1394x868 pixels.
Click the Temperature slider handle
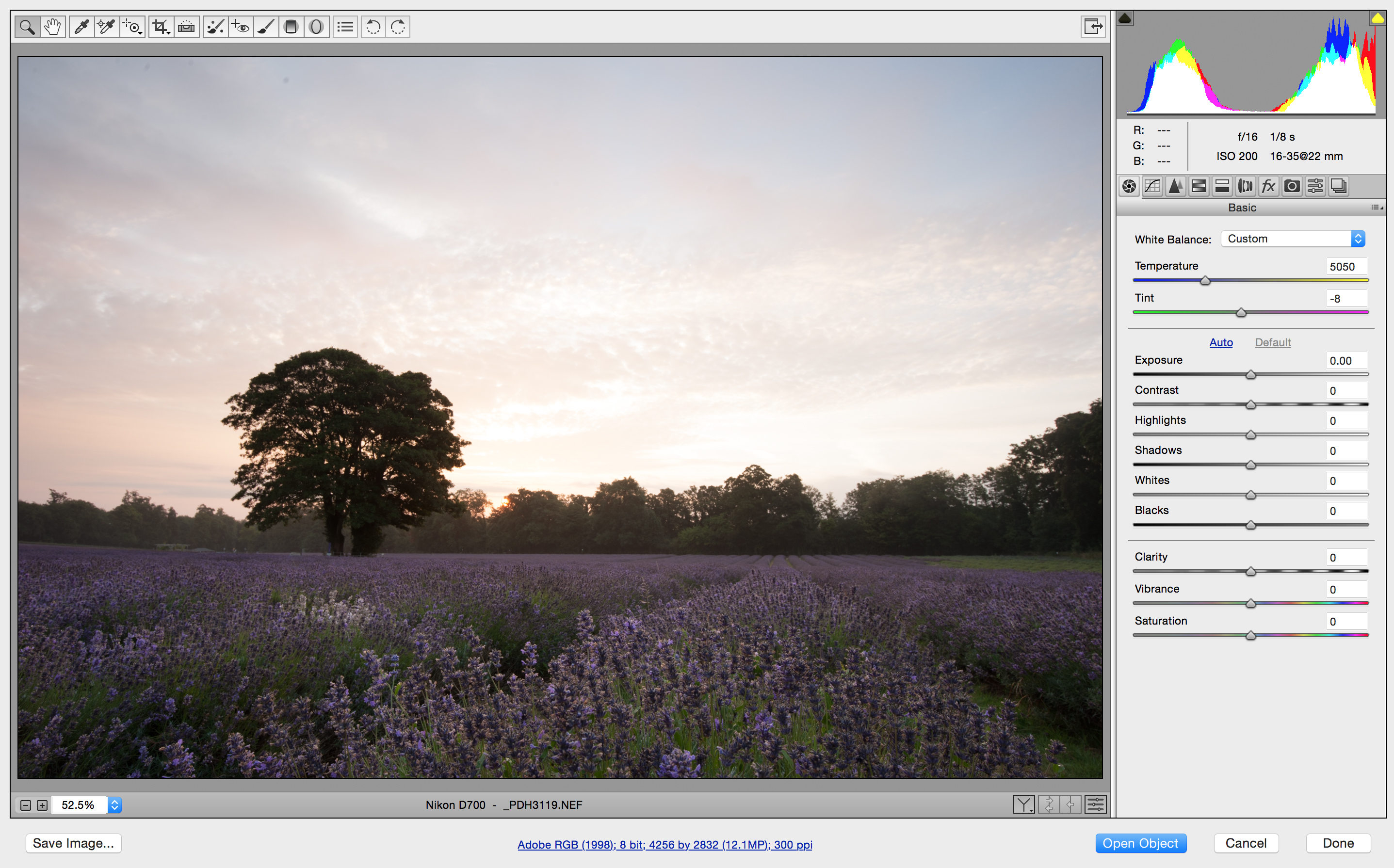click(x=1206, y=280)
